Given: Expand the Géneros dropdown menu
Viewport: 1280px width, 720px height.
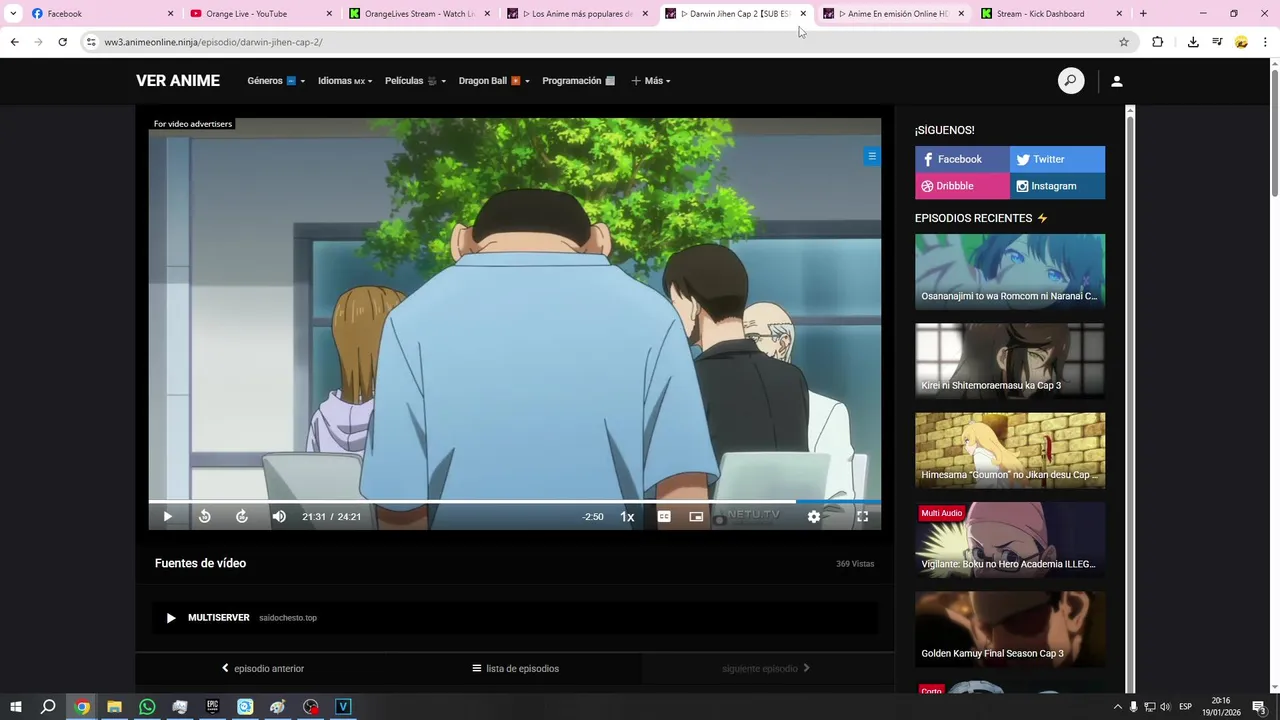Looking at the screenshot, I should (x=276, y=81).
